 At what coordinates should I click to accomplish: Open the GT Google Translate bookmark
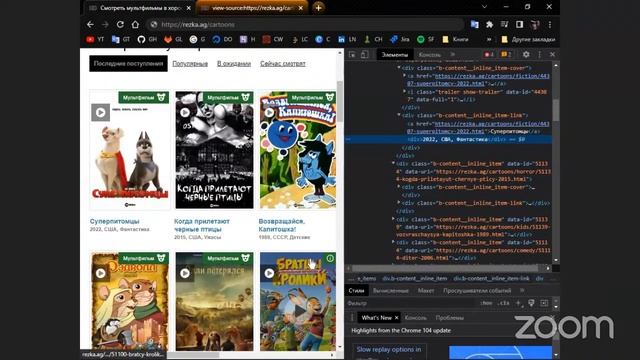(x=121, y=39)
